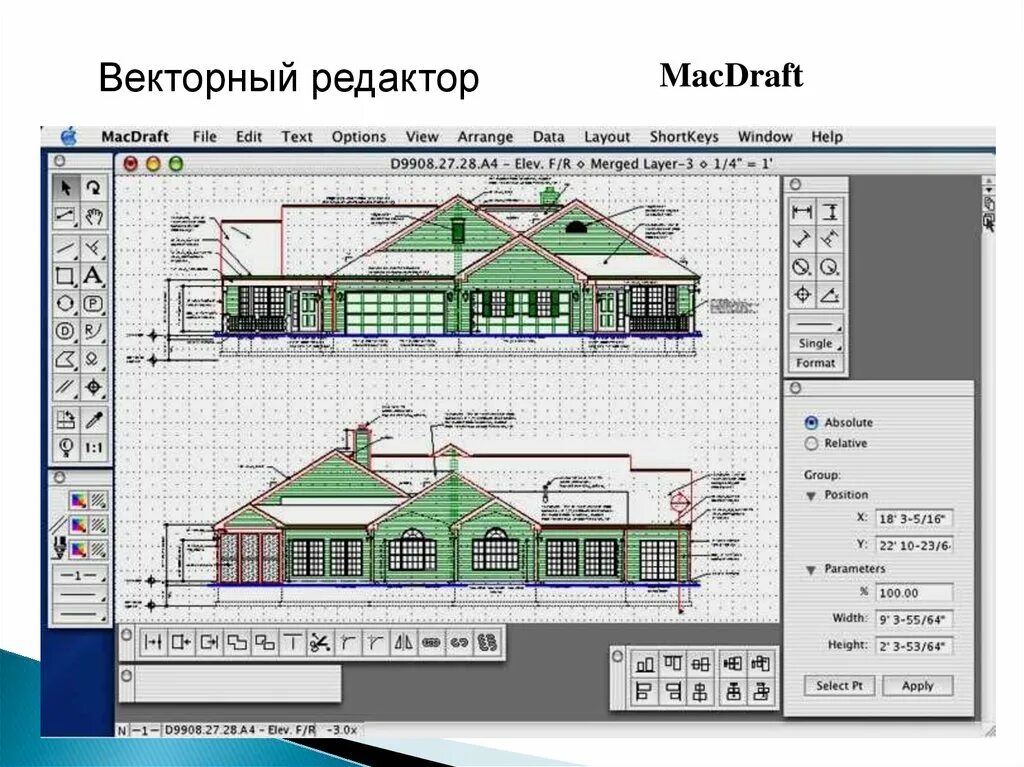The image size is (1024, 767).
Task: Click the mirror flip triangles icon
Action: [x=403, y=643]
